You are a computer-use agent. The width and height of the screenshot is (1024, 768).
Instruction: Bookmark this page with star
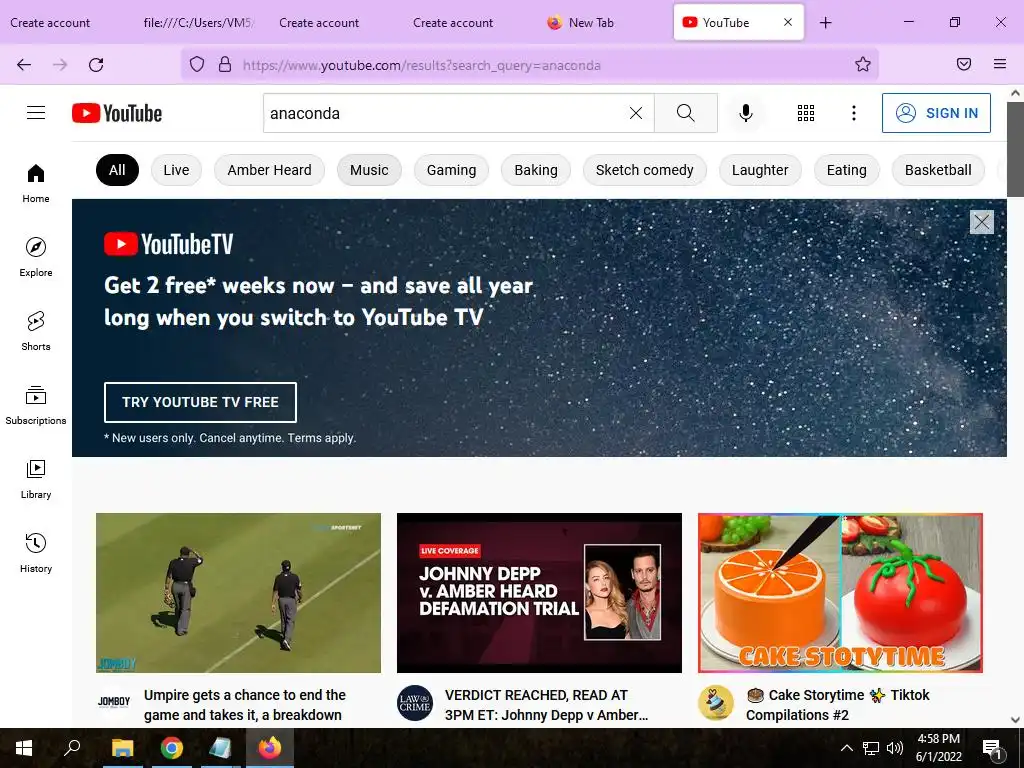coord(863,64)
